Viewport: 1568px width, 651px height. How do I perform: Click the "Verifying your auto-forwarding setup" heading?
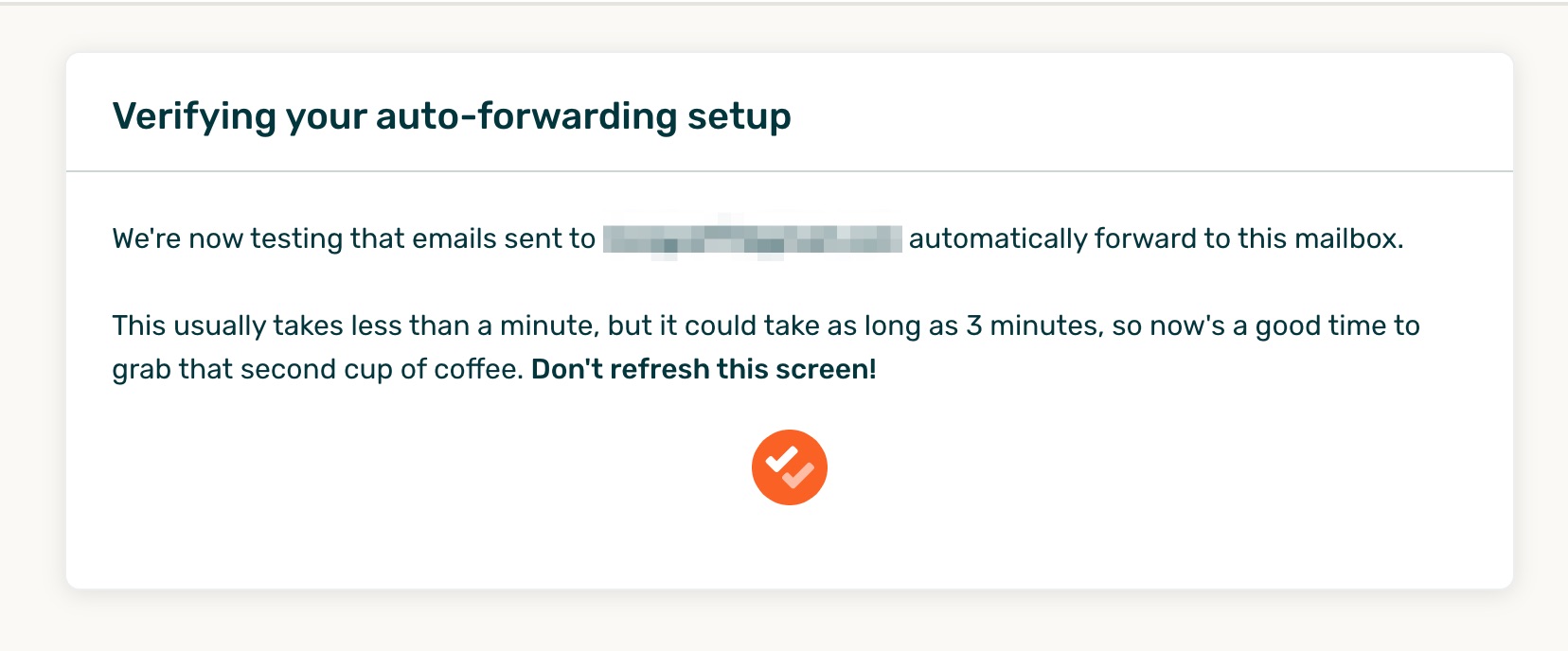(452, 116)
